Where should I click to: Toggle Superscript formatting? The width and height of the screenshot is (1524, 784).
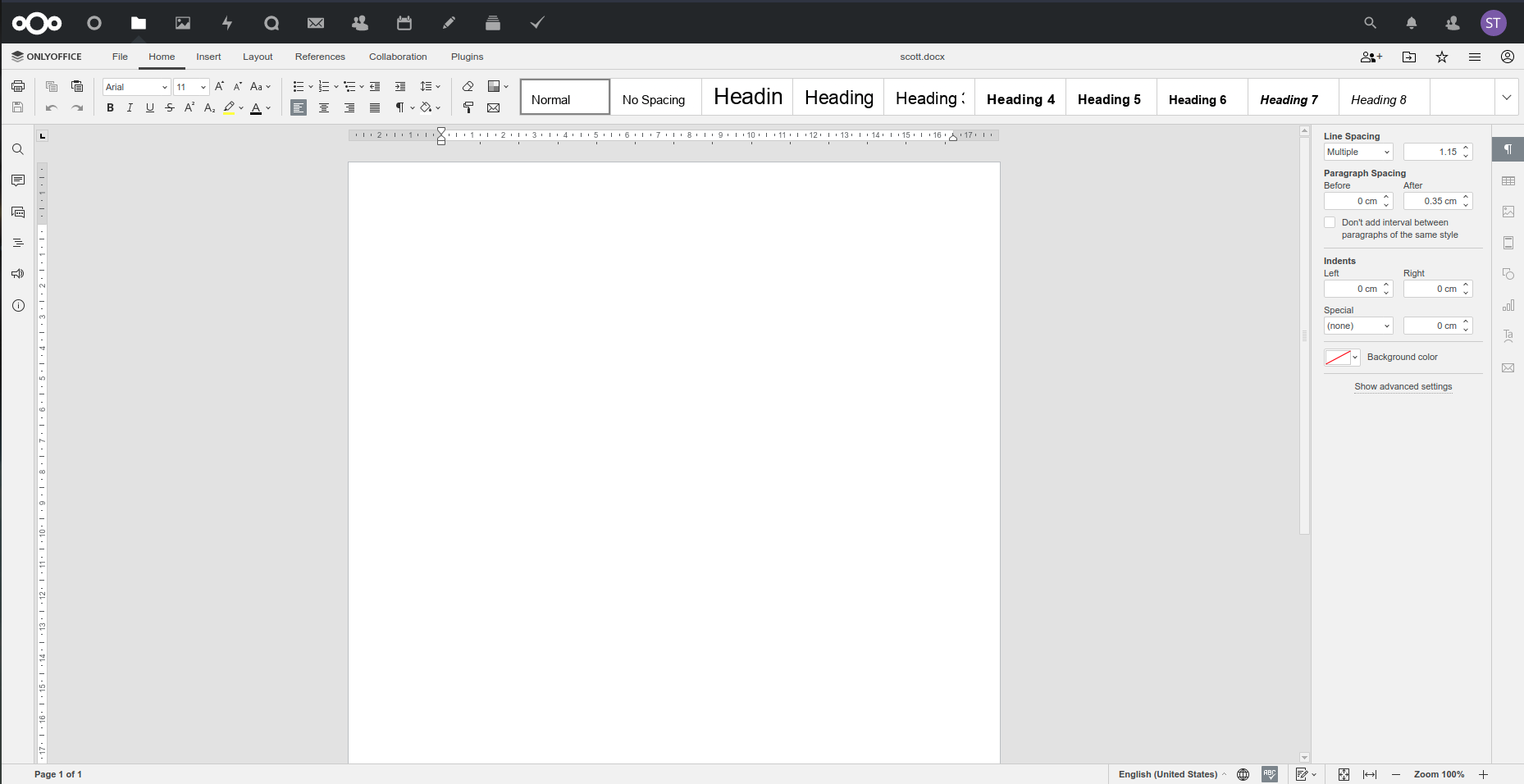(189, 107)
